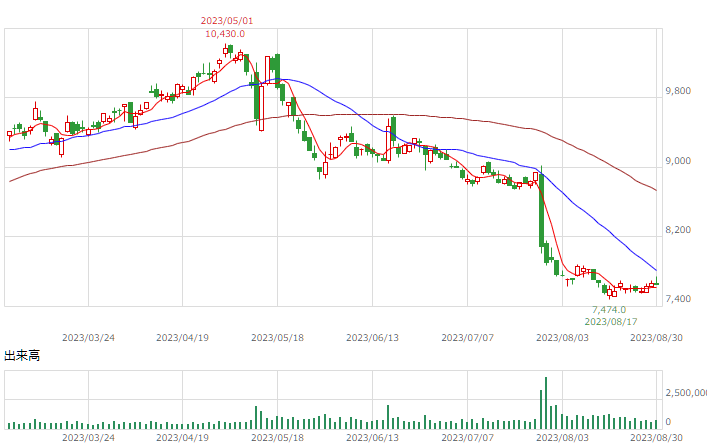Click the large green candlestick of the August crash
This screenshot has width=707, height=447.
(x=541, y=210)
